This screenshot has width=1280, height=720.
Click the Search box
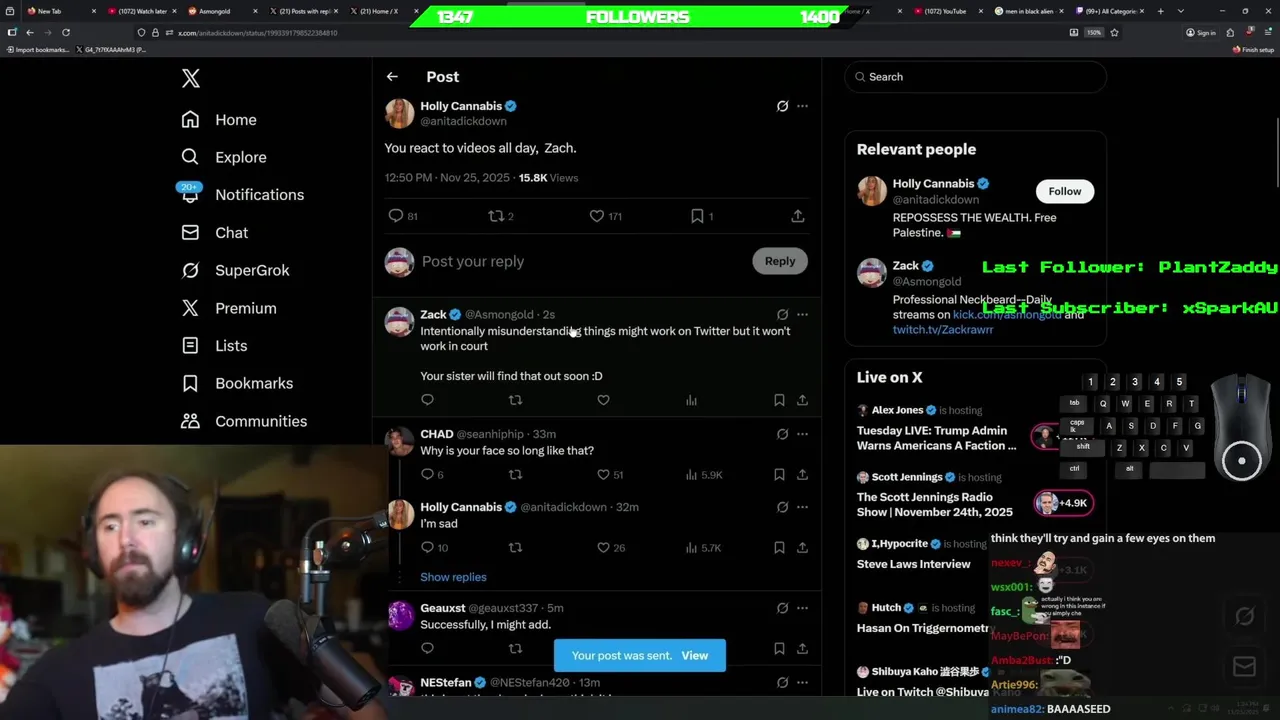pyautogui.click(x=975, y=77)
